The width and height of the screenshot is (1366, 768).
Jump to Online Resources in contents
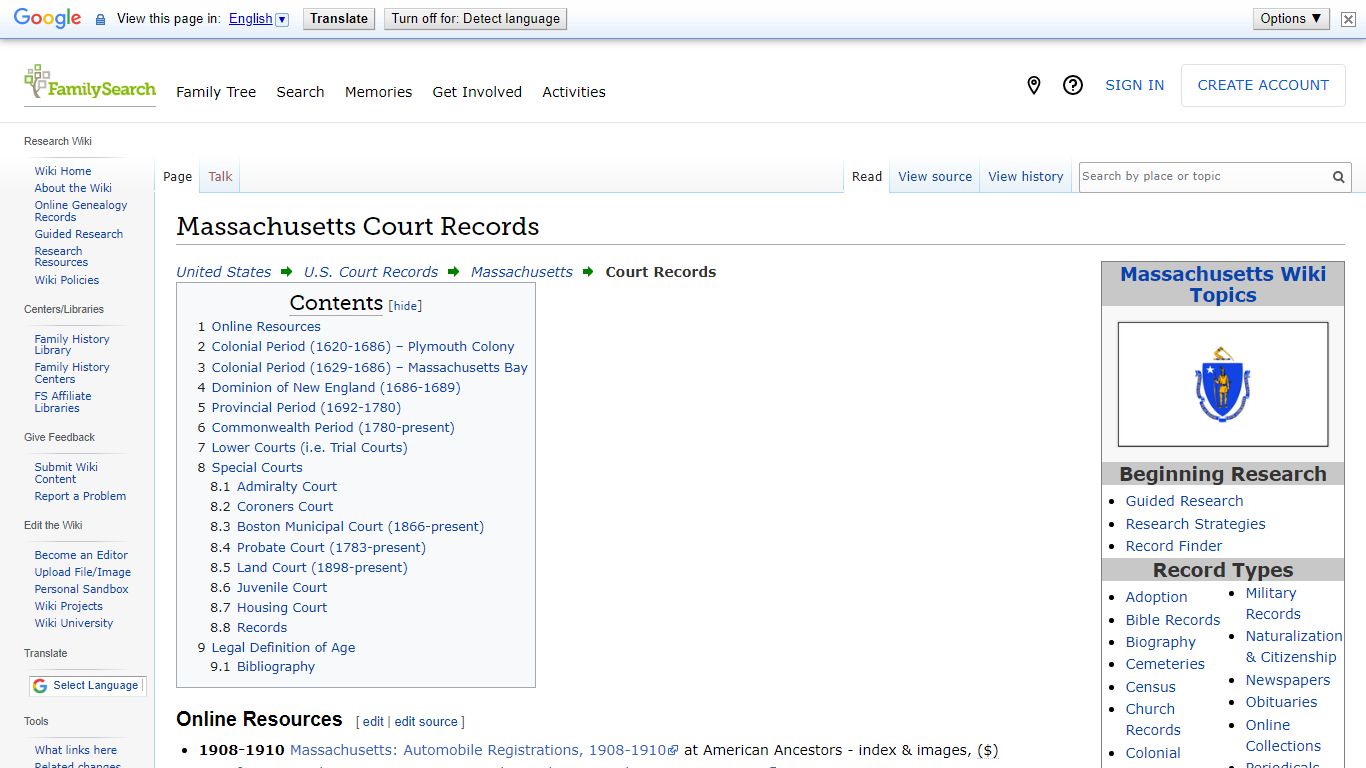pyautogui.click(x=266, y=327)
